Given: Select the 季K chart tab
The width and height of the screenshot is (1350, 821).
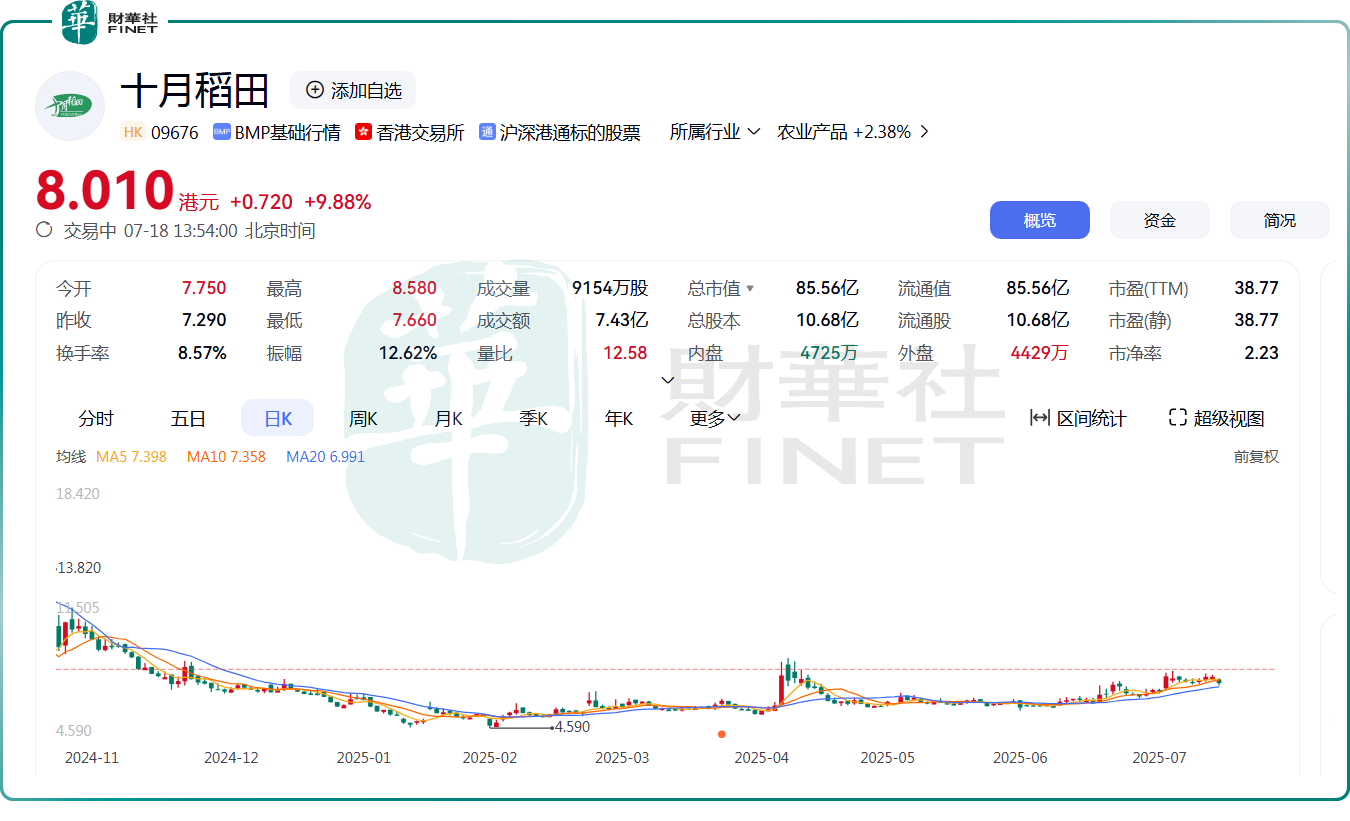Looking at the screenshot, I should tap(534, 418).
